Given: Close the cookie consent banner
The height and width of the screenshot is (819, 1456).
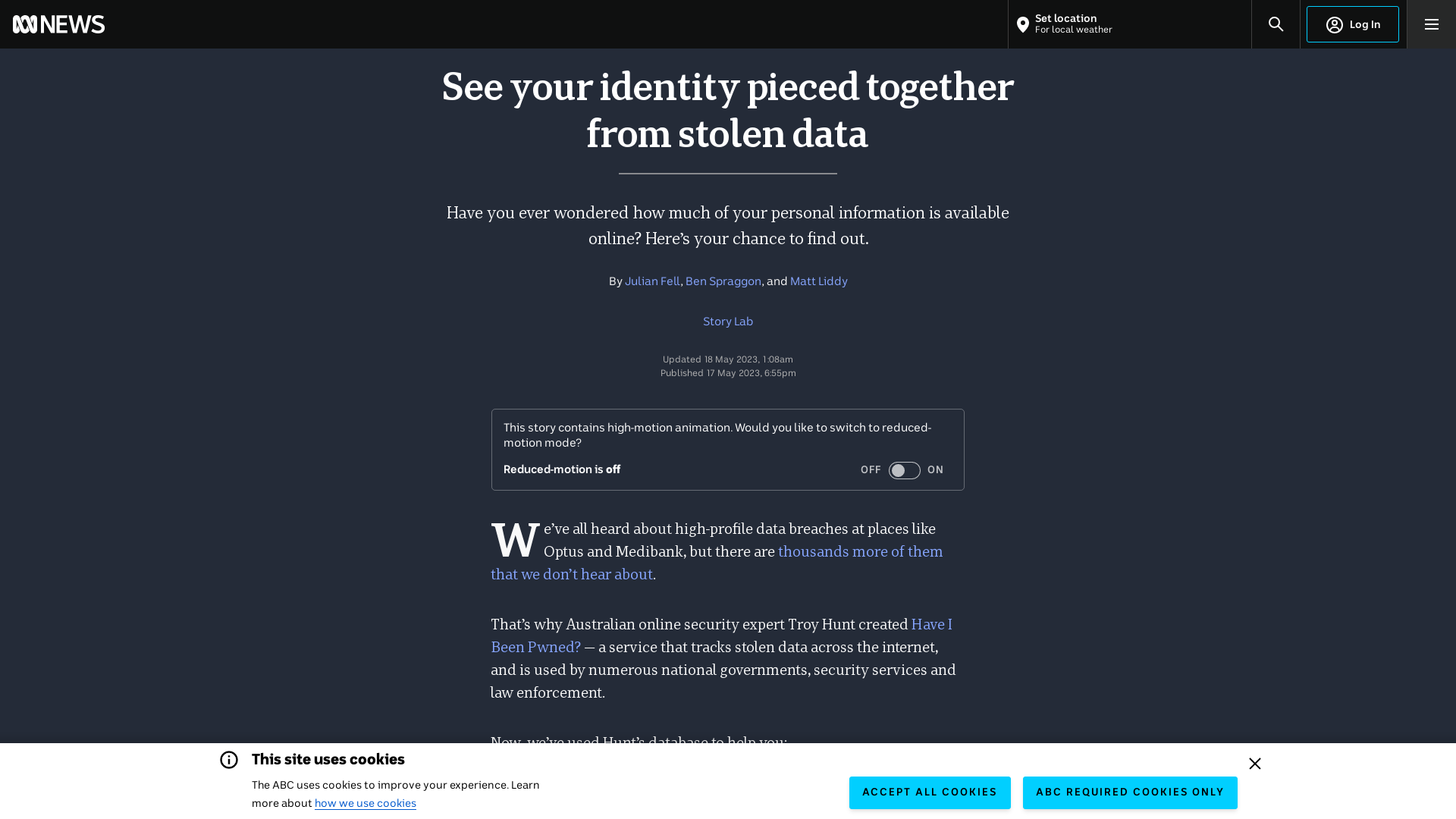Looking at the screenshot, I should 1255,763.
